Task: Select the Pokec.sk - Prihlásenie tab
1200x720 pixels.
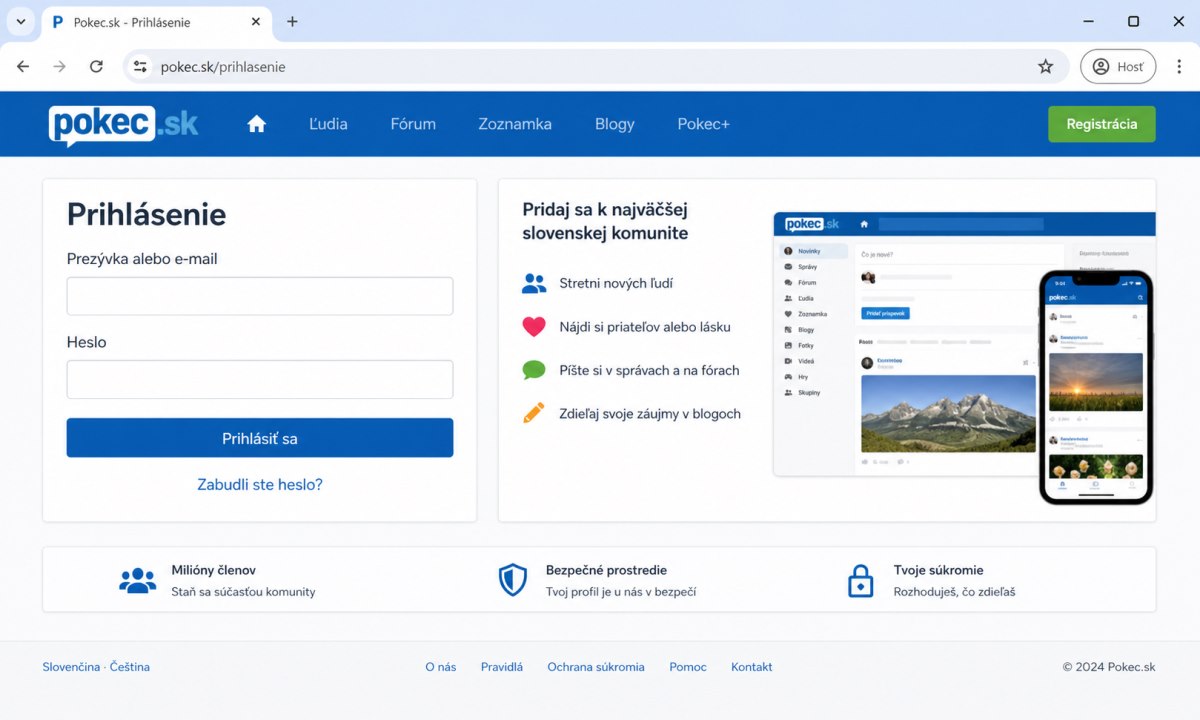Action: 157,22
